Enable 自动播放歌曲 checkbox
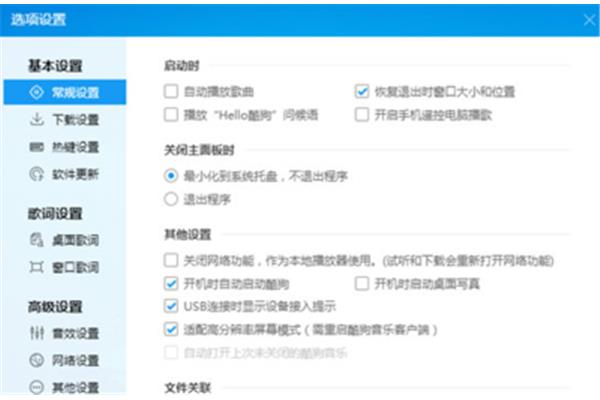The width and height of the screenshot is (600, 400). tap(171, 91)
